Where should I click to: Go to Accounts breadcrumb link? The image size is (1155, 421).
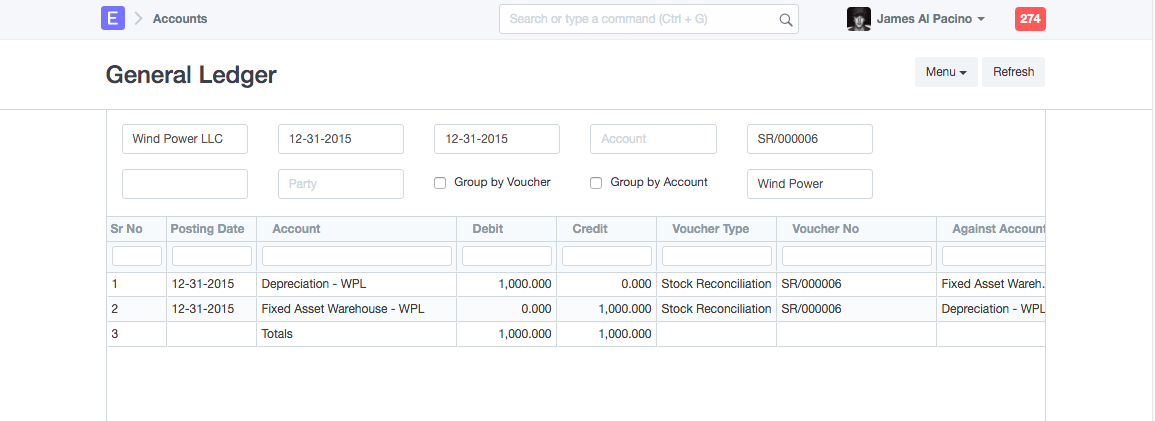(x=180, y=19)
